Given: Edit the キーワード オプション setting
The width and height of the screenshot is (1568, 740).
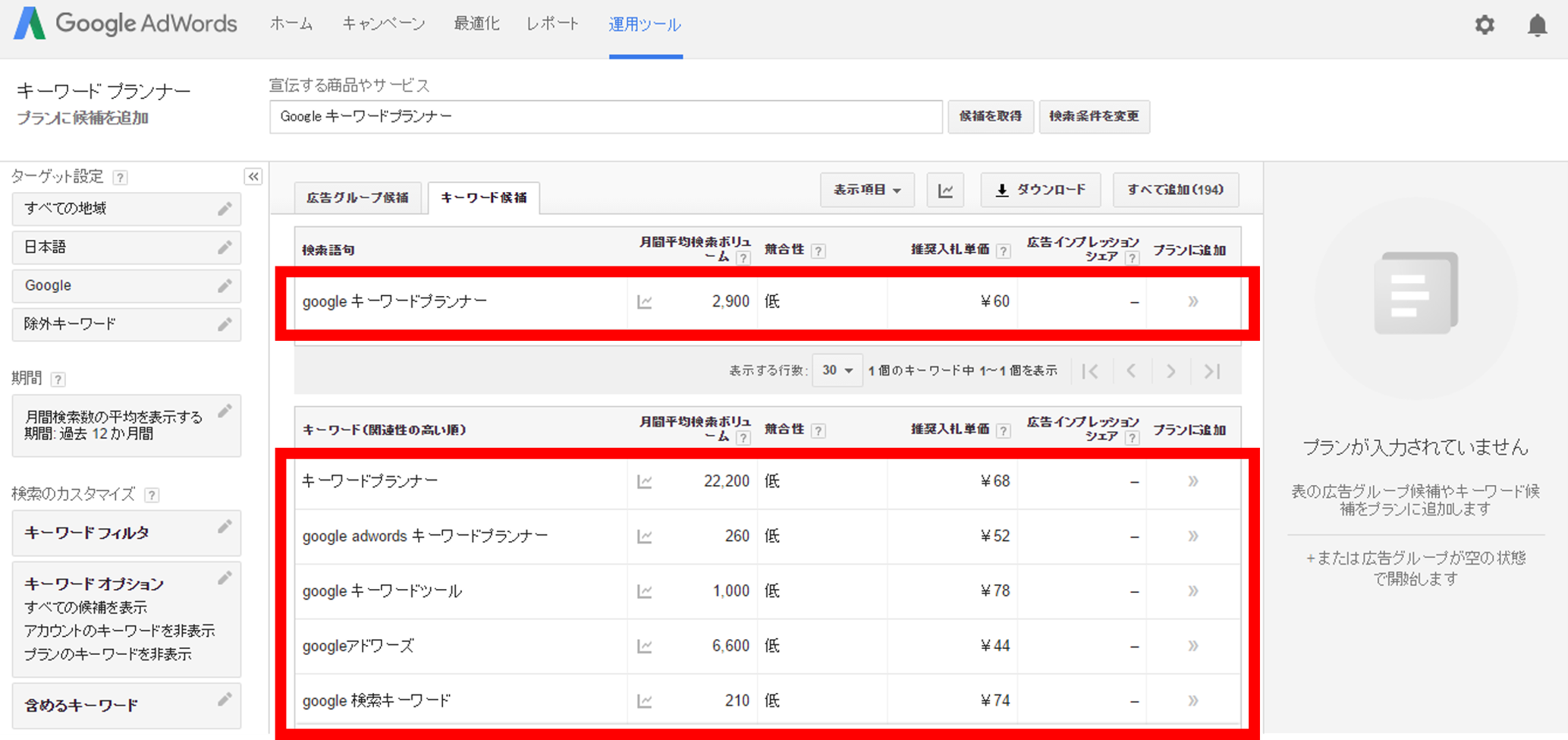Looking at the screenshot, I should (225, 578).
